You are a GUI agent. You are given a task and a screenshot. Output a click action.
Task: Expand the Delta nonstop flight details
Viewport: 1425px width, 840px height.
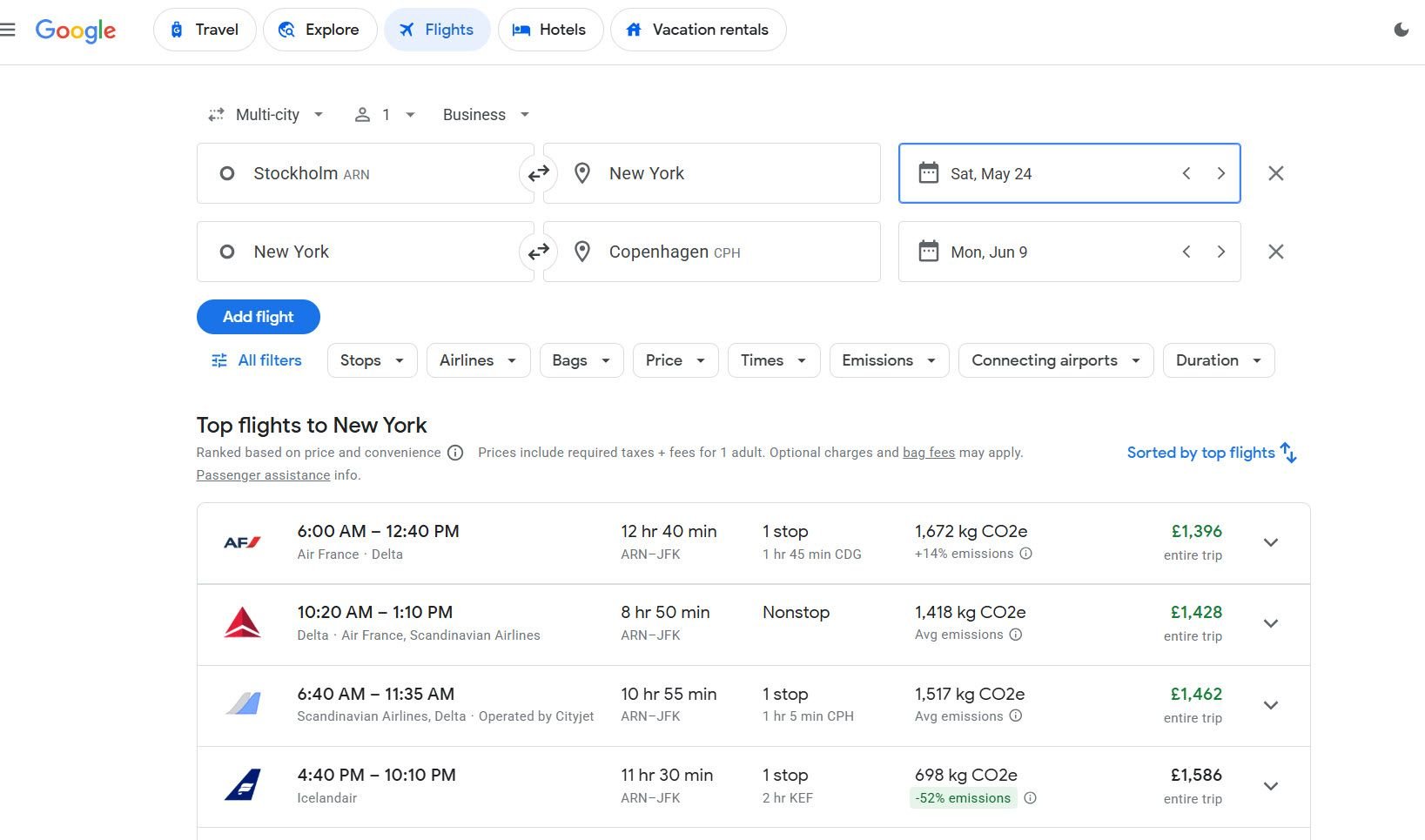click(x=1270, y=623)
